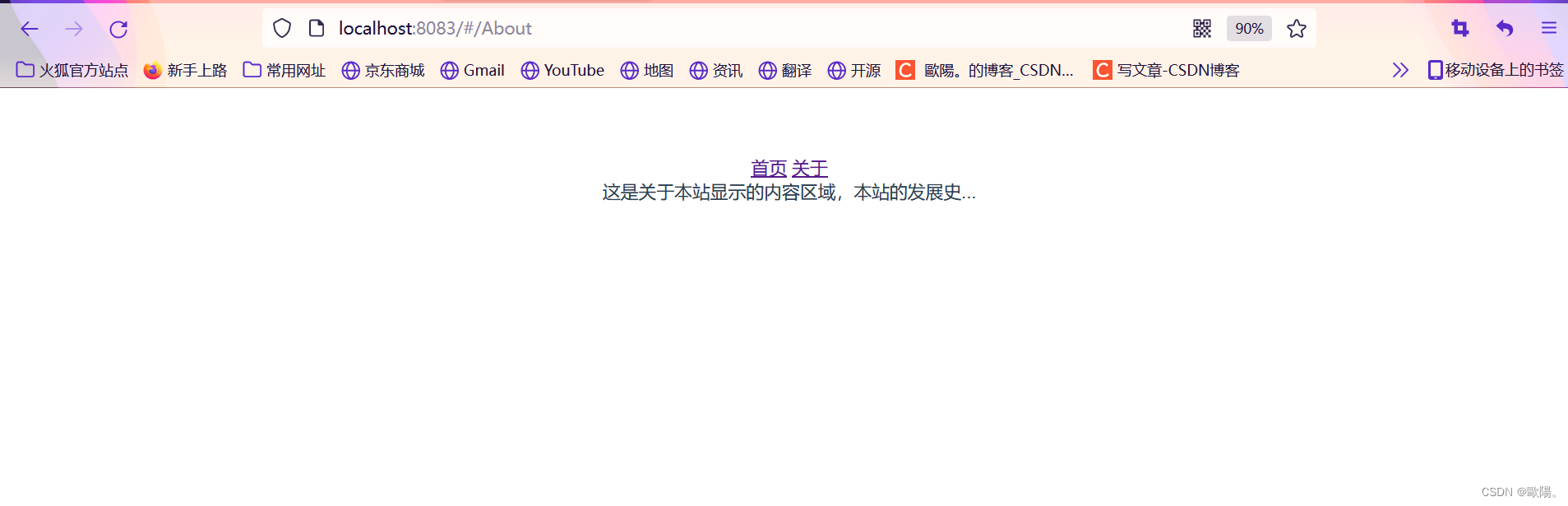This screenshot has height=506, width=1568.
Task: Open the 地图 bookmark
Action: [647, 70]
